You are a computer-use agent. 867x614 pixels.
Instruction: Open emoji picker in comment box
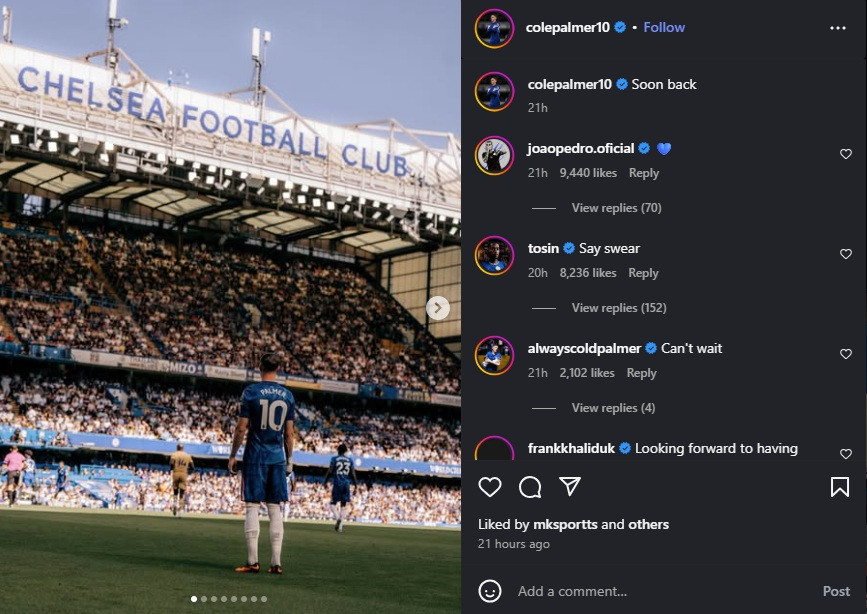click(490, 591)
